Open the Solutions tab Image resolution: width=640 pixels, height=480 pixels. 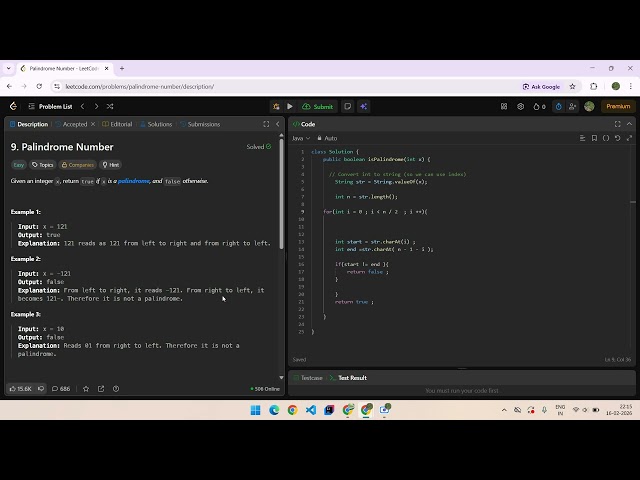[x=156, y=124]
